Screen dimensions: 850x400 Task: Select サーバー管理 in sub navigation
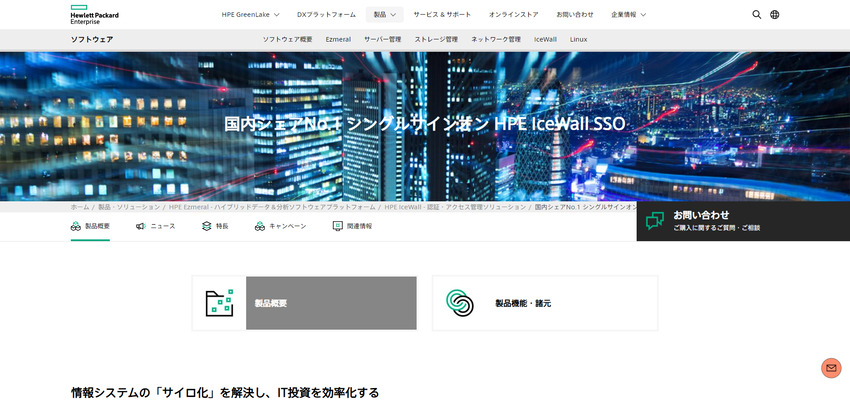coord(382,40)
